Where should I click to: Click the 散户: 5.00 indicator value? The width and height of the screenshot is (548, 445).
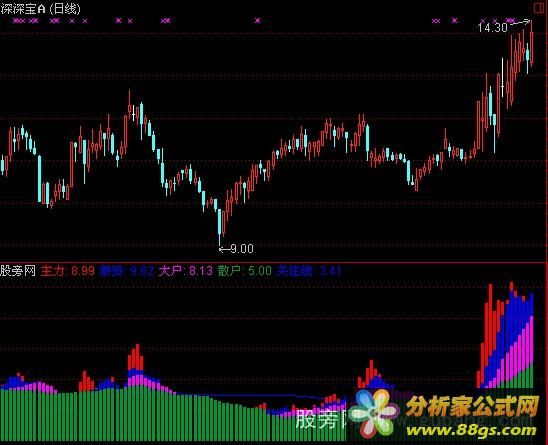coord(245,271)
